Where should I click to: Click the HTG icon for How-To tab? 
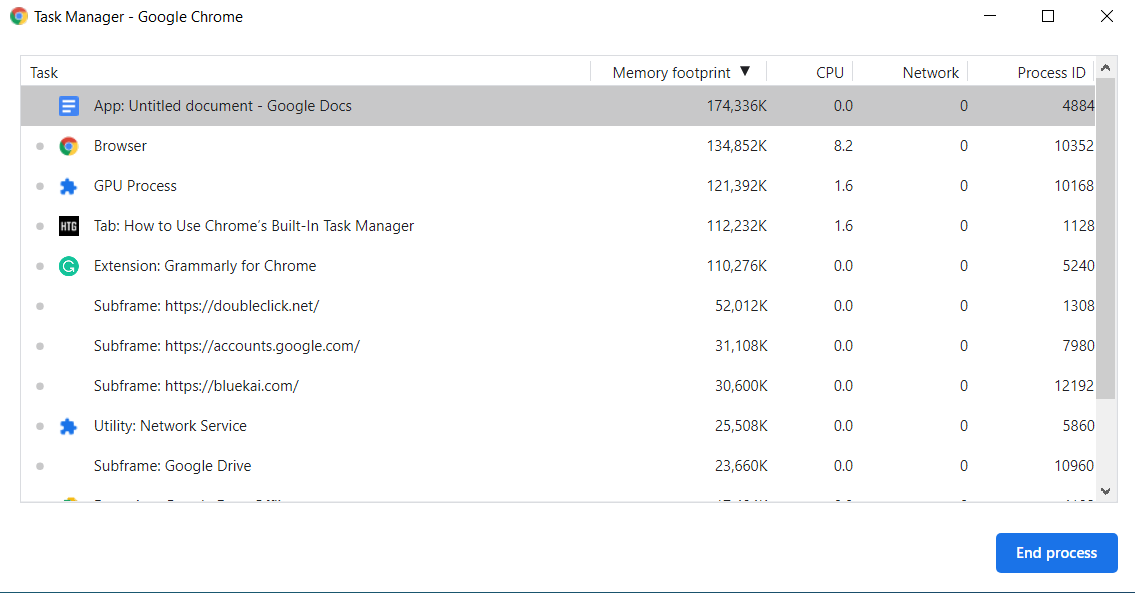[68, 226]
